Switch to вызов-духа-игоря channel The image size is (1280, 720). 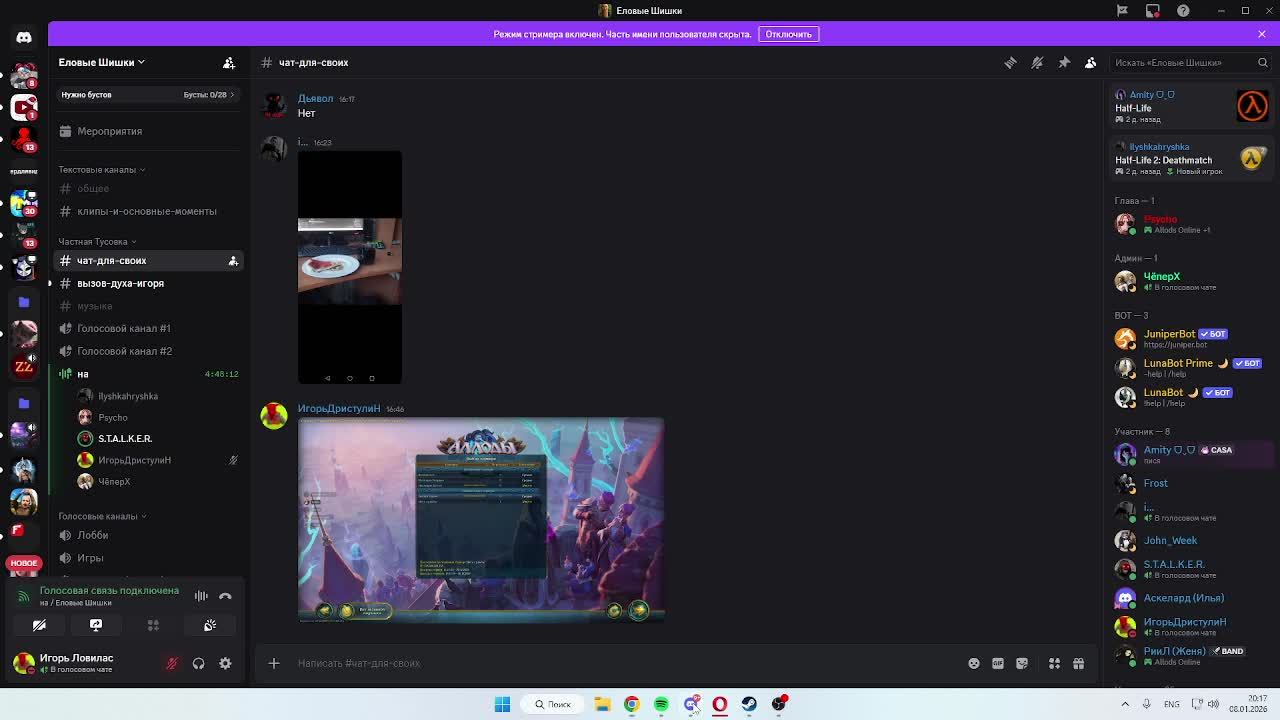click(150, 283)
